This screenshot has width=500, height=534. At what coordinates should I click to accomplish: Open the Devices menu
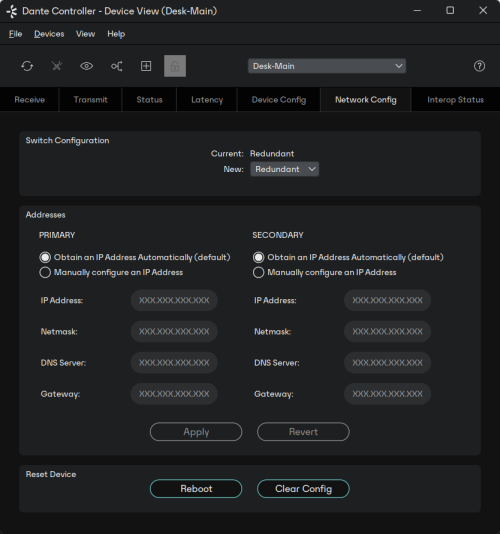49,34
